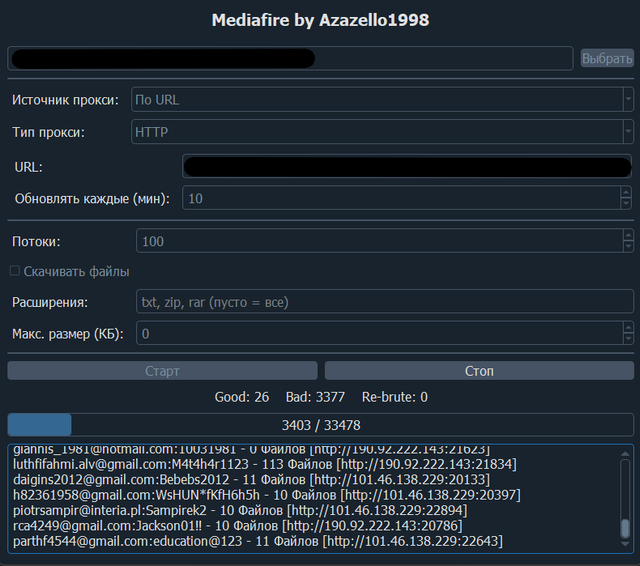This screenshot has height=566, width=640.
Task: Increase Потоки count with up arrow
Action: 628,235
